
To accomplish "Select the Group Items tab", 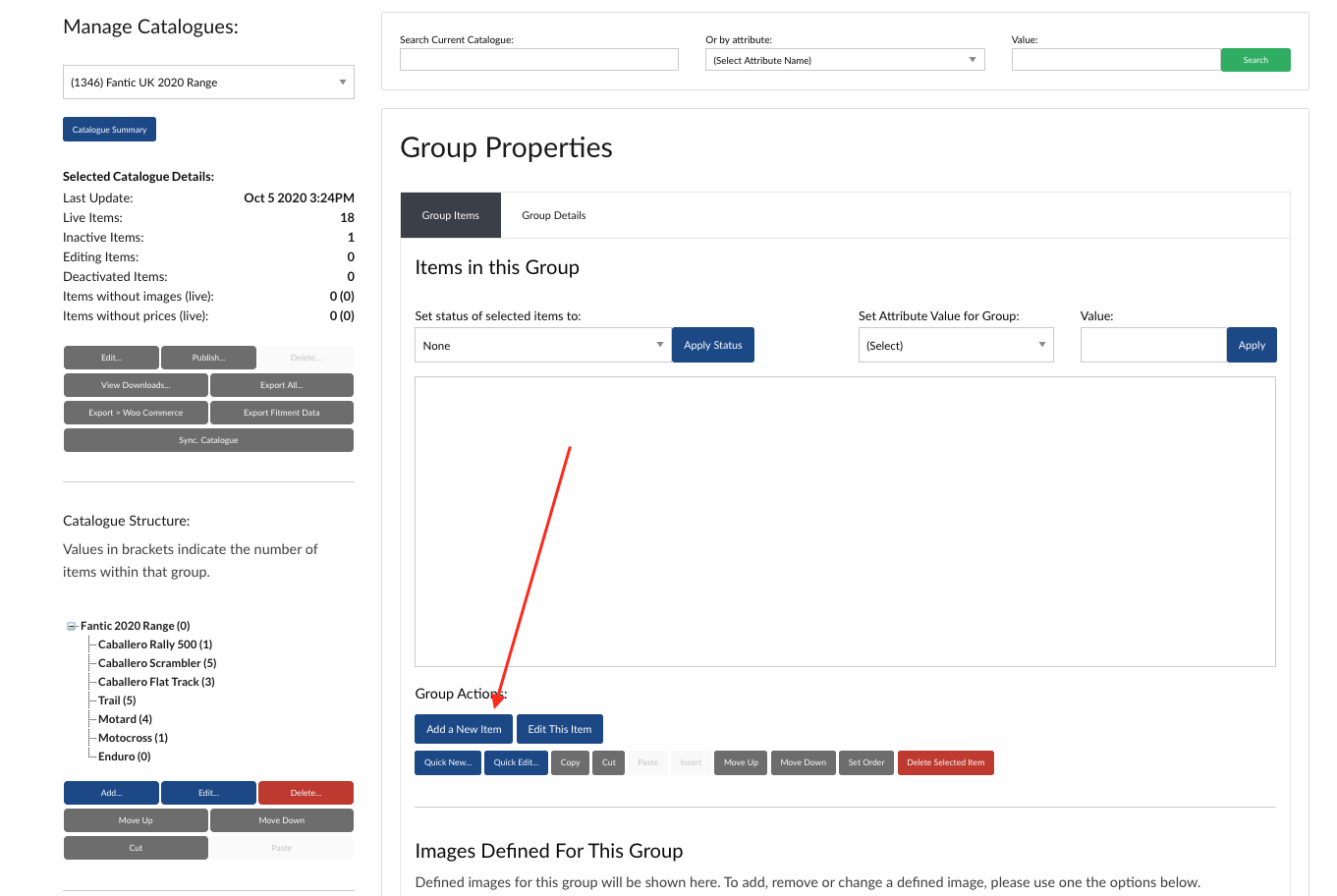I will pos(451,215).
